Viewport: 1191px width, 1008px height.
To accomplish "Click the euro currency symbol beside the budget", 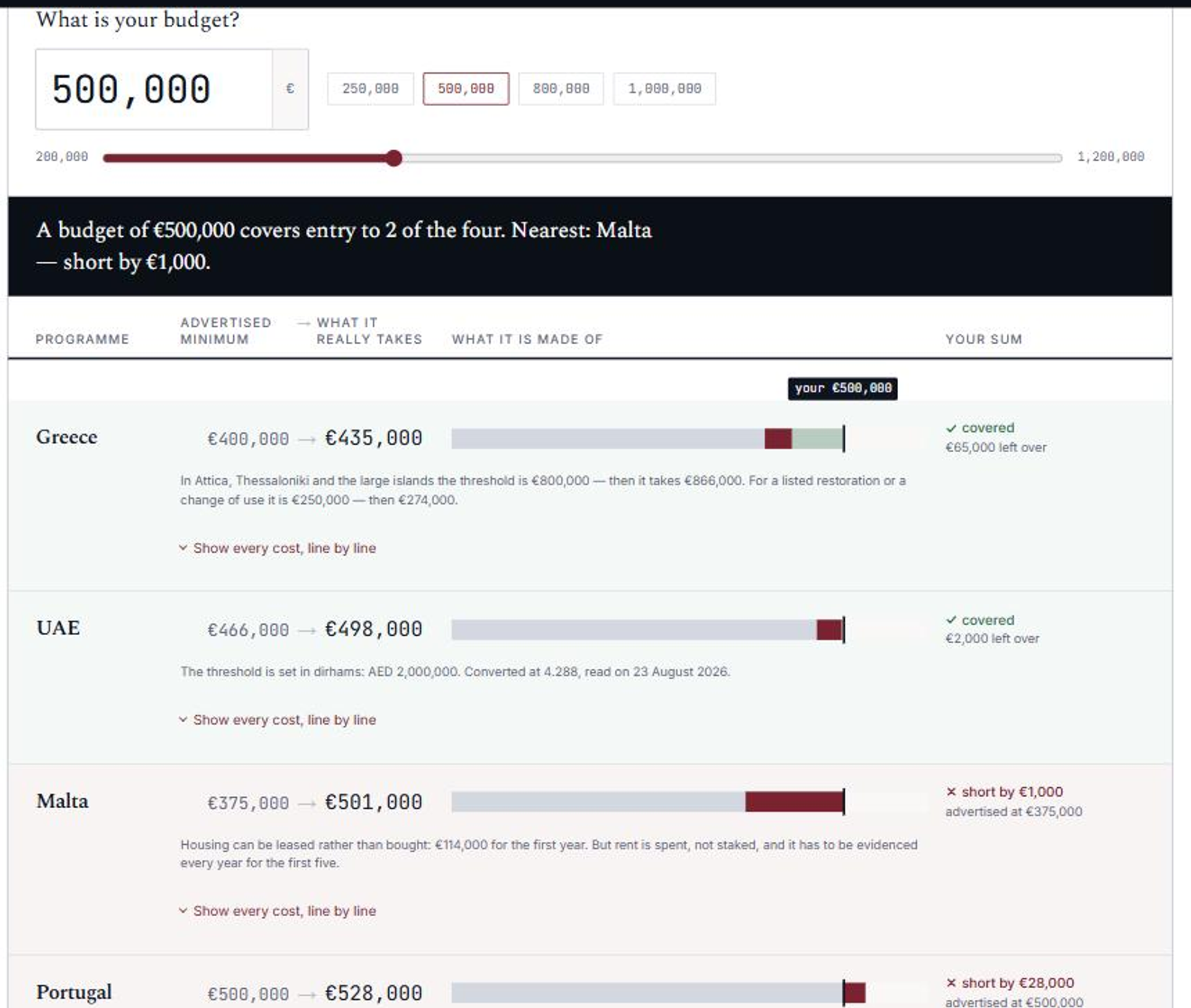I will (290, 89).
